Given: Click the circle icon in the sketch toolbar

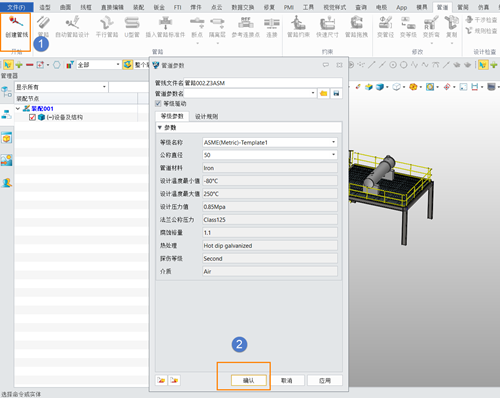Looking at the screenshot, I should (403, 65).
